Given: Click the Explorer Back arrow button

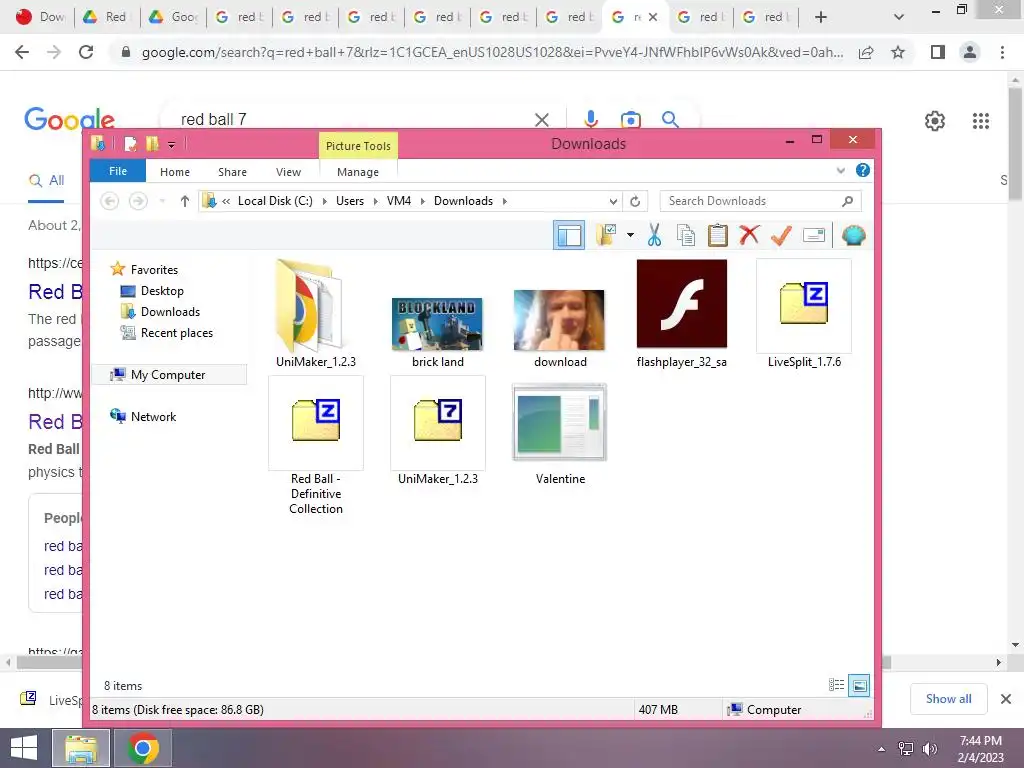Looking at the screenshot, I should pos(110,201).
